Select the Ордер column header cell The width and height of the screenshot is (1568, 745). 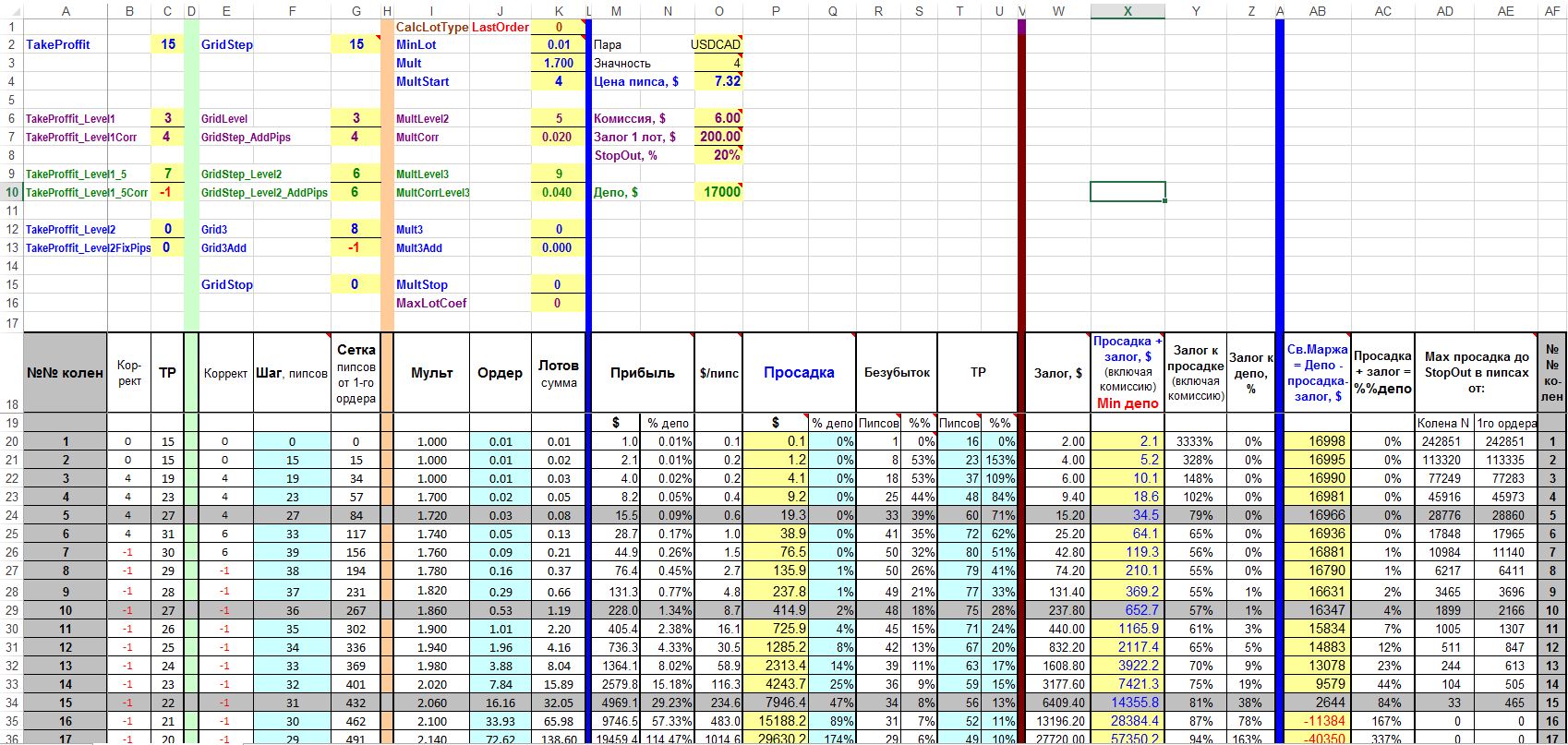pos(500,373)
